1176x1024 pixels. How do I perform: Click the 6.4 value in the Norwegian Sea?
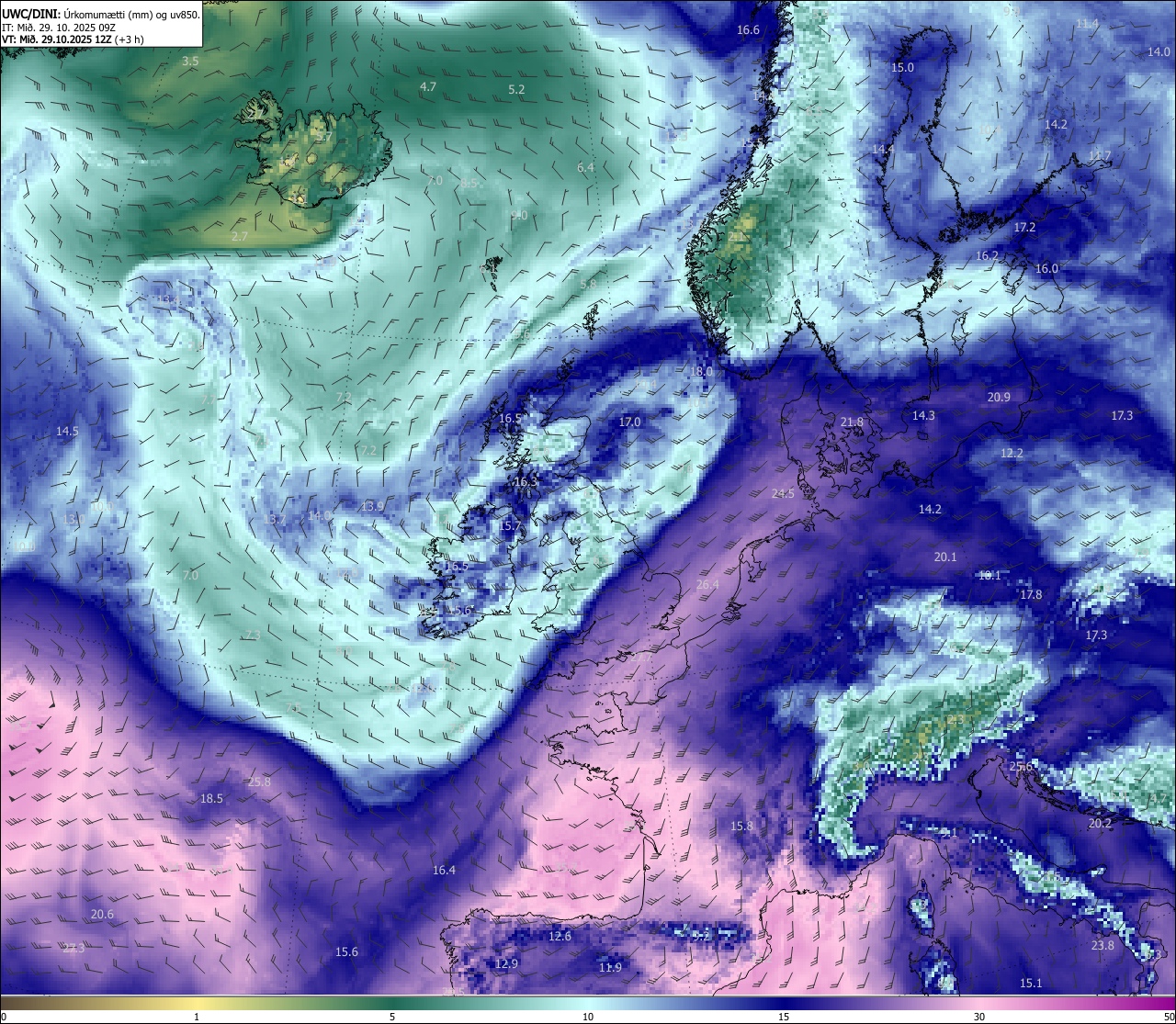point(585,167)
